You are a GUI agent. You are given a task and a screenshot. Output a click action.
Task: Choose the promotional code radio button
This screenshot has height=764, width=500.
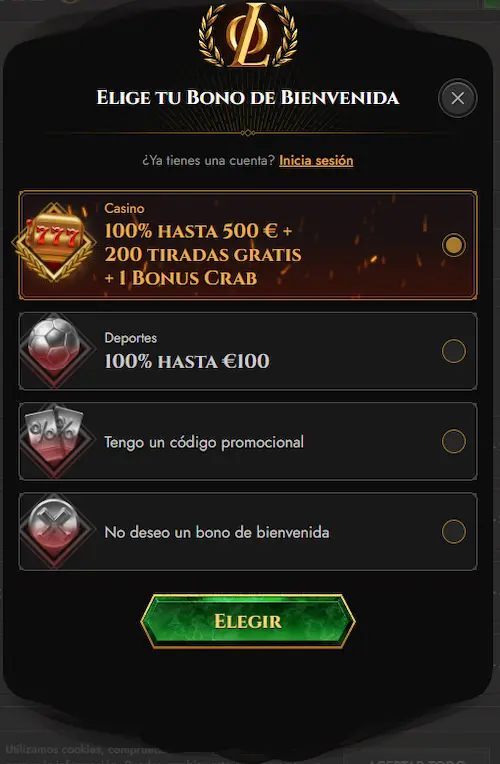point(454,441)
